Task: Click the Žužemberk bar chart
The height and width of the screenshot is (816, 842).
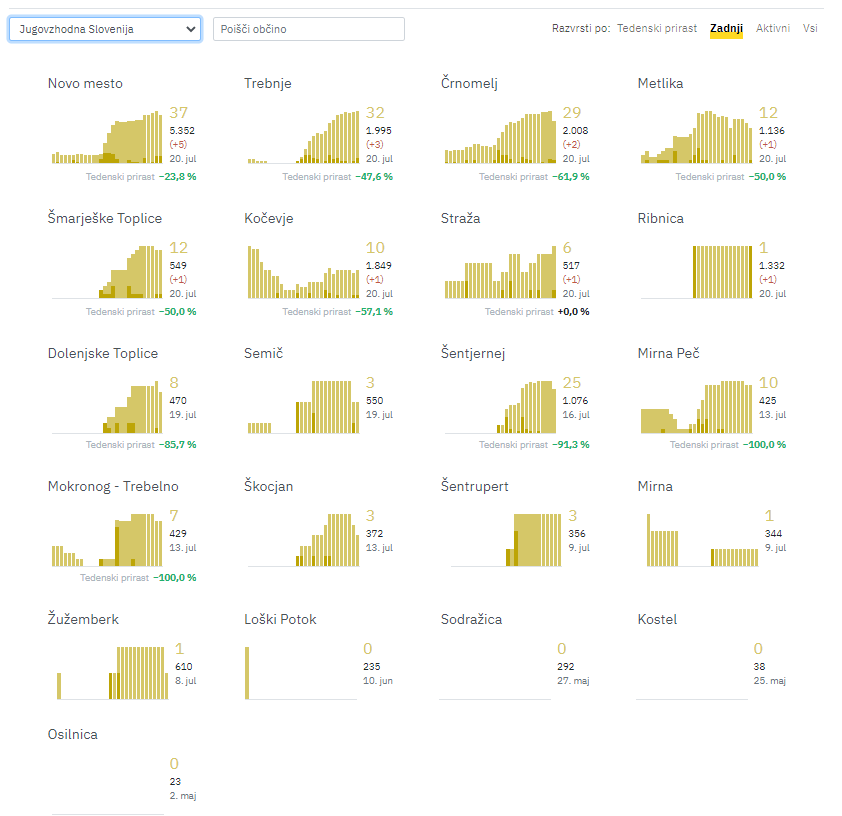Action: point(113,673)
